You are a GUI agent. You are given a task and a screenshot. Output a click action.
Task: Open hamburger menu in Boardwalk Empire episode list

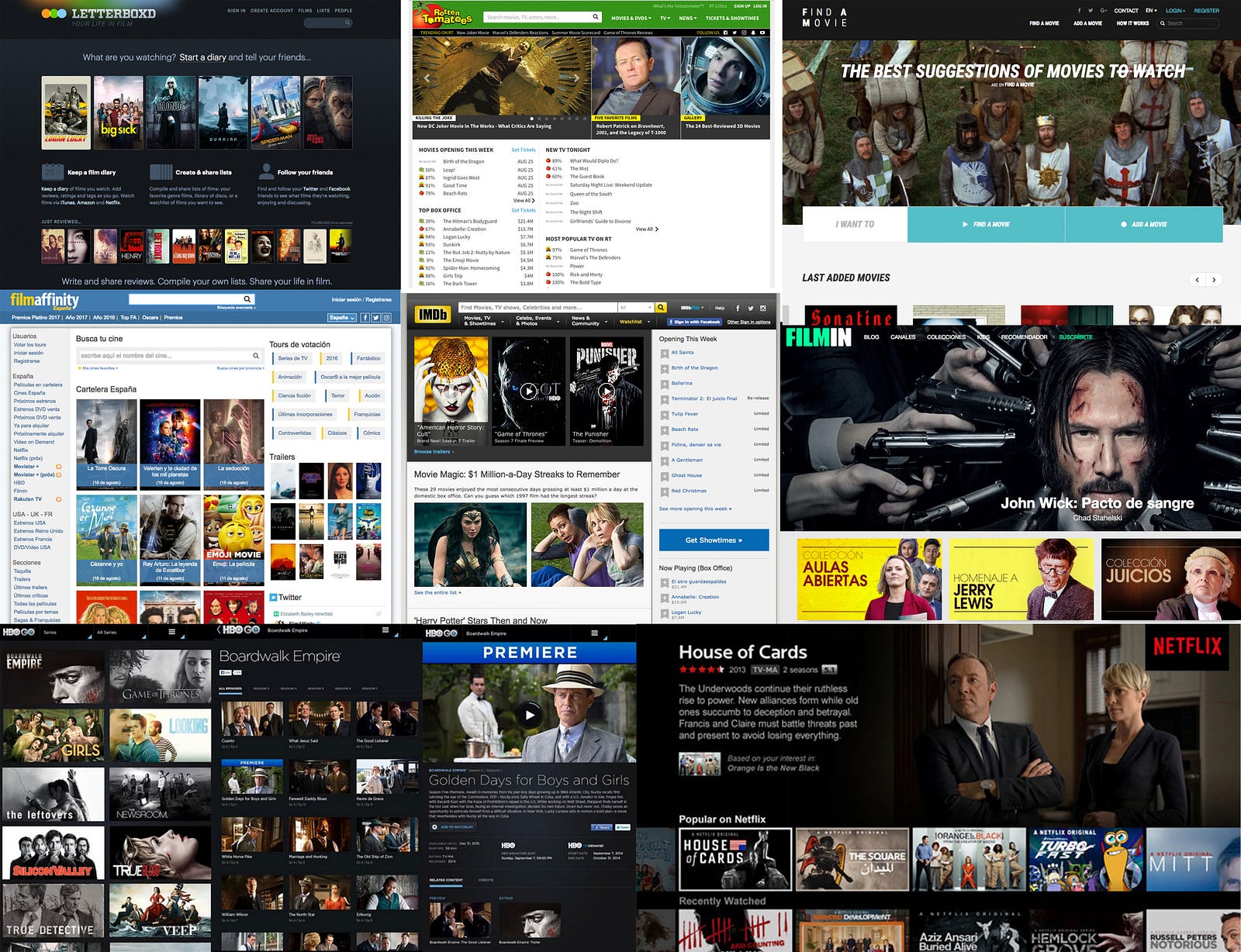[x=385, y=631]
